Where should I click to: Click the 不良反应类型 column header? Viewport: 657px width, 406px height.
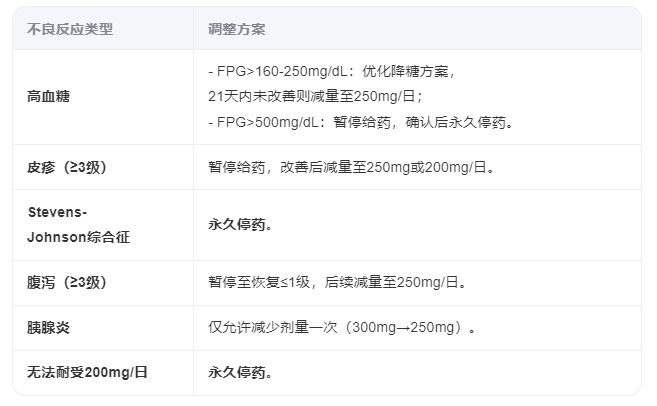point(70,29)
